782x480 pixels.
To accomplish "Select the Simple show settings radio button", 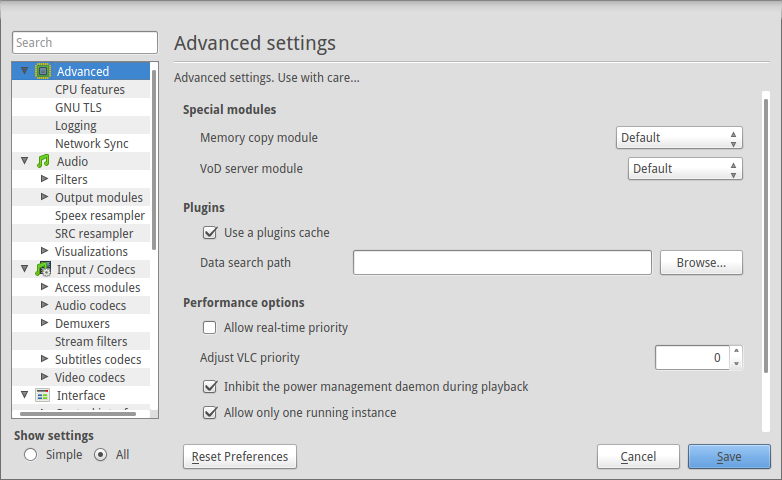I will pos(30,455).
